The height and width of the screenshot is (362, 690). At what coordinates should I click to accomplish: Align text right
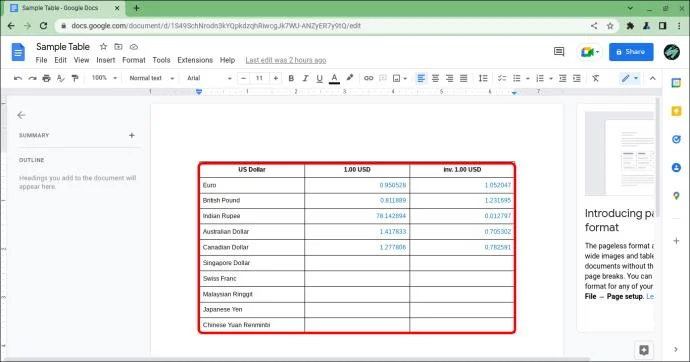pos(449,78)
